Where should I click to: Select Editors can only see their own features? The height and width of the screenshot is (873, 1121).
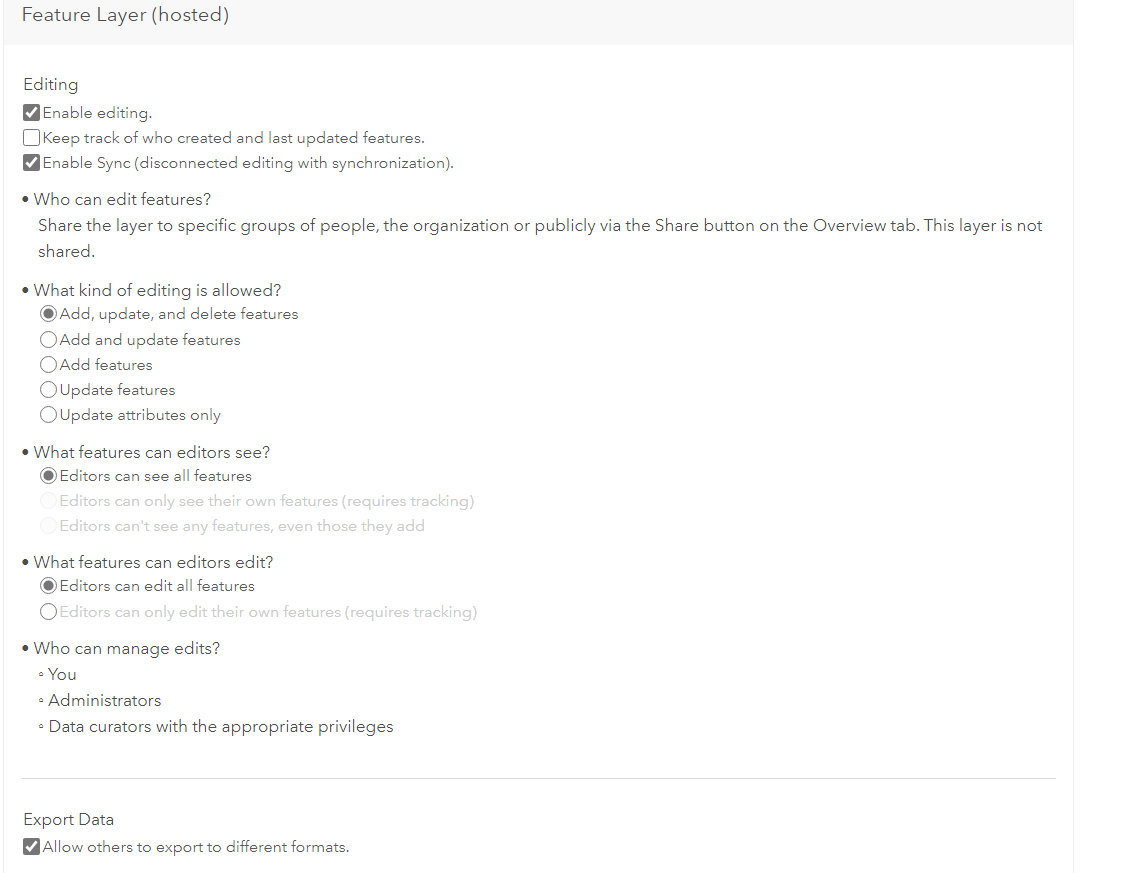pos(48,500)
